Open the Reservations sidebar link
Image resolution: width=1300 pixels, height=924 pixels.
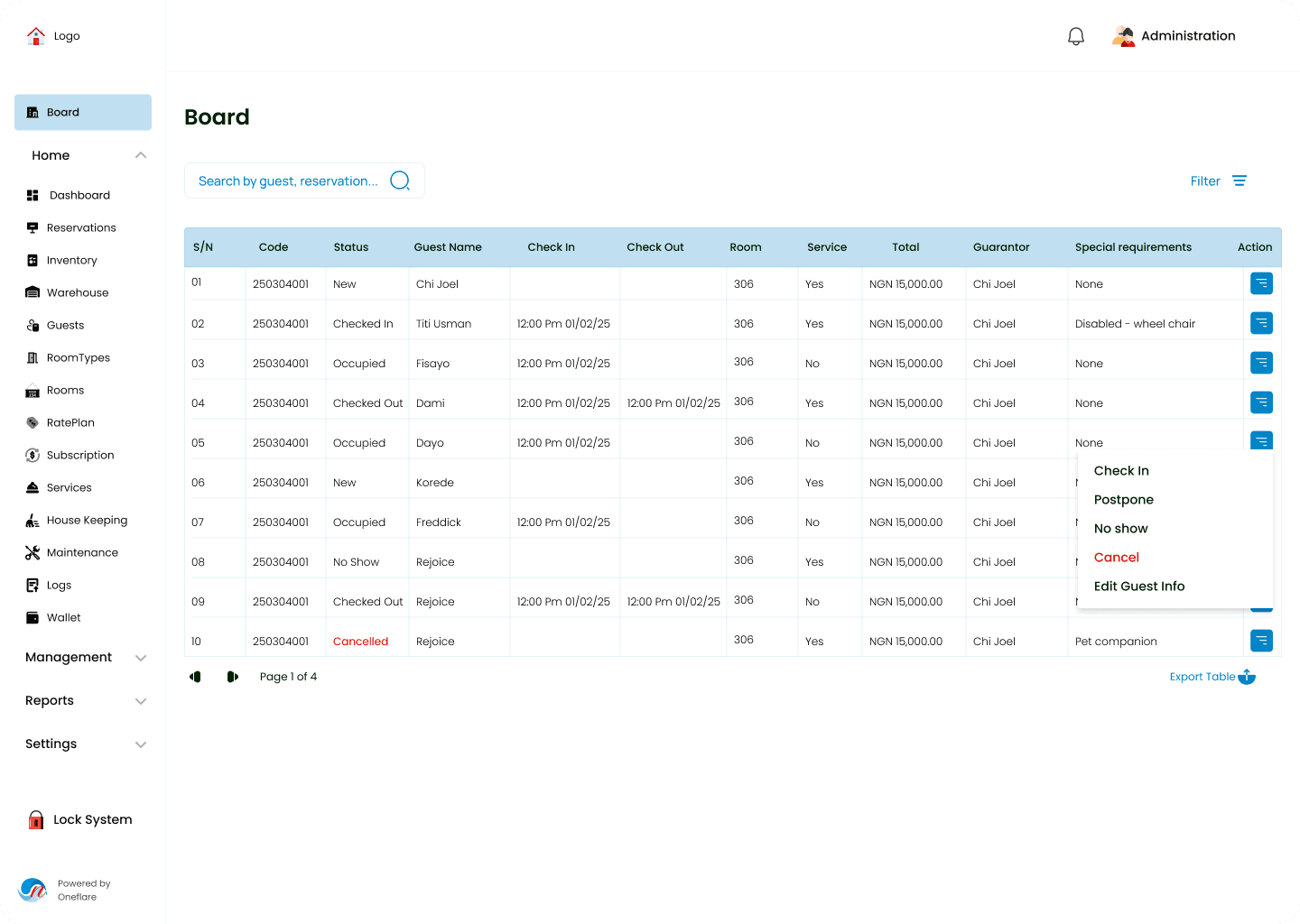tap(81, 227)
